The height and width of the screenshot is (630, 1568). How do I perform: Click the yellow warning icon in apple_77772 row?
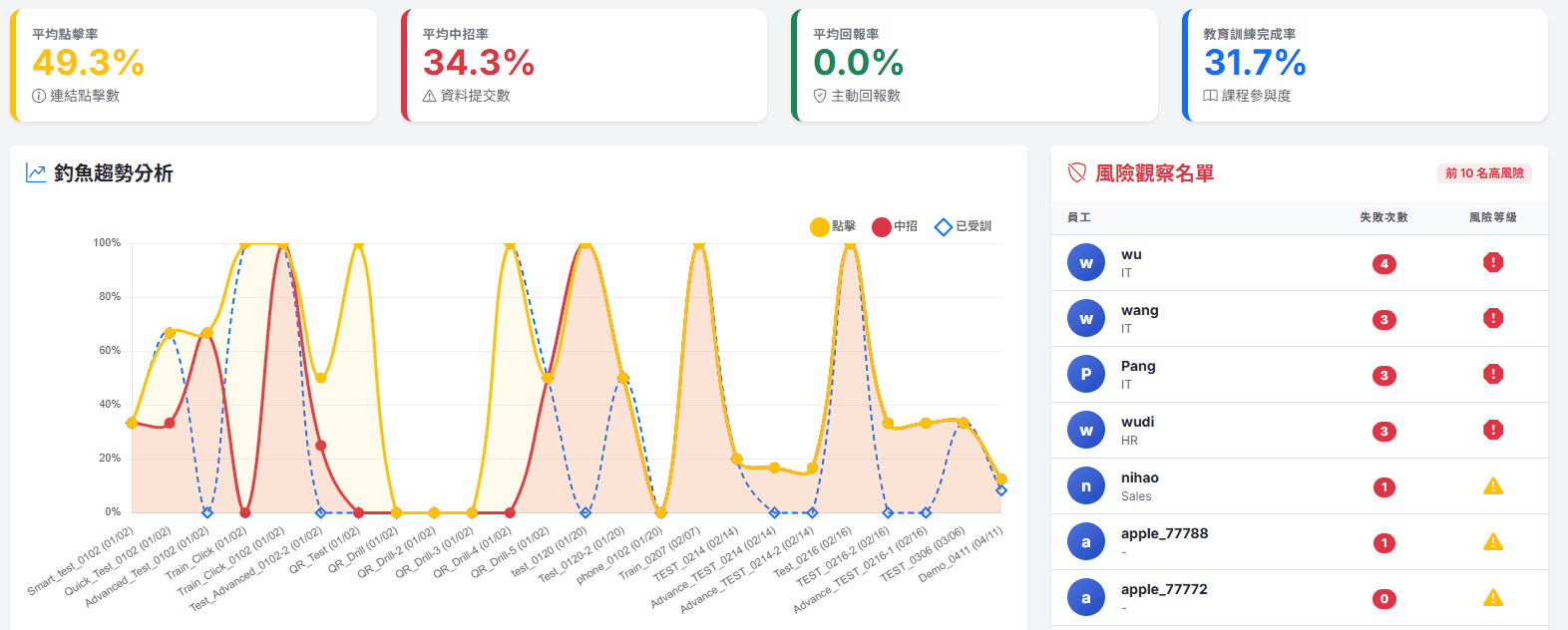1493,597
